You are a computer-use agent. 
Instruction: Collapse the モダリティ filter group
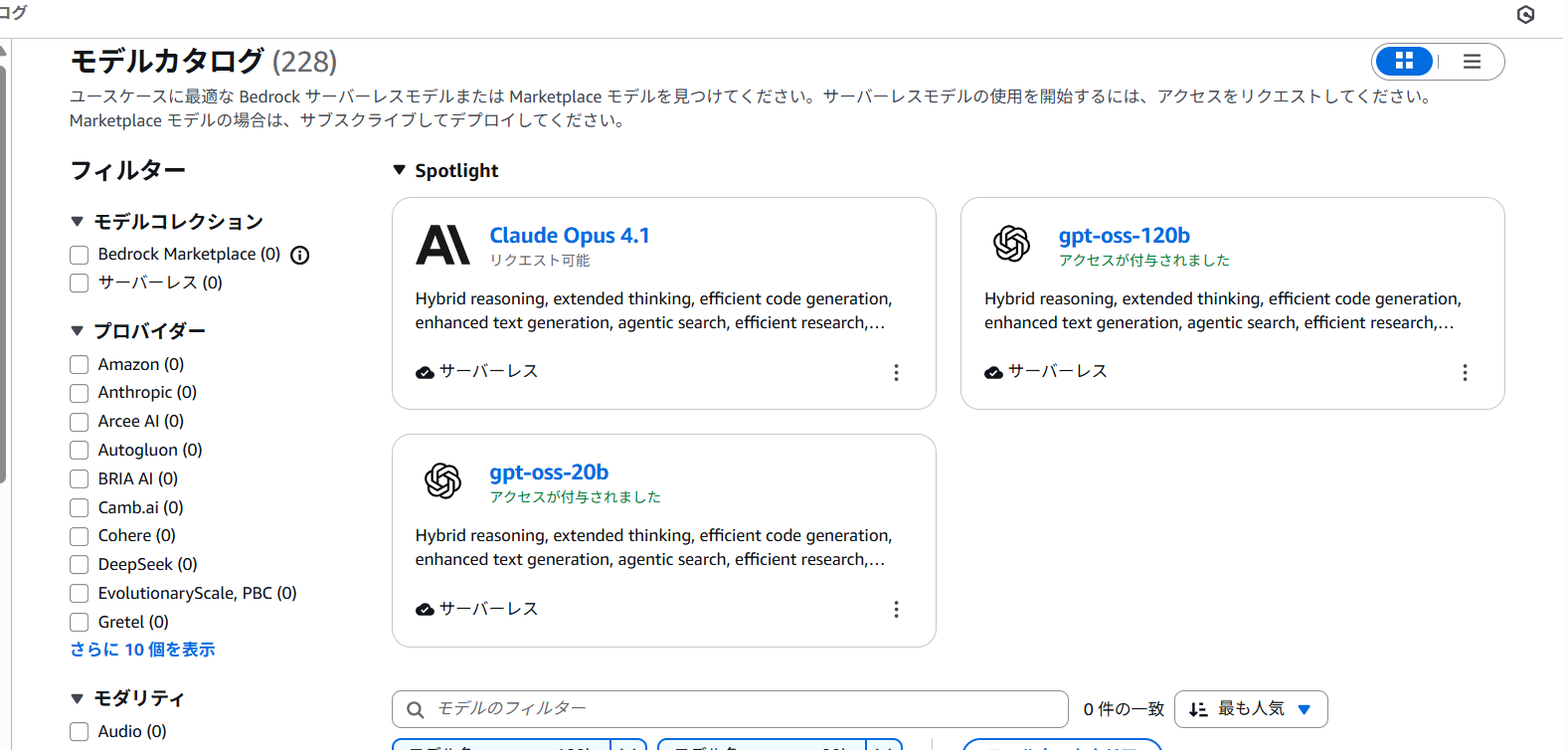point(78,698)
